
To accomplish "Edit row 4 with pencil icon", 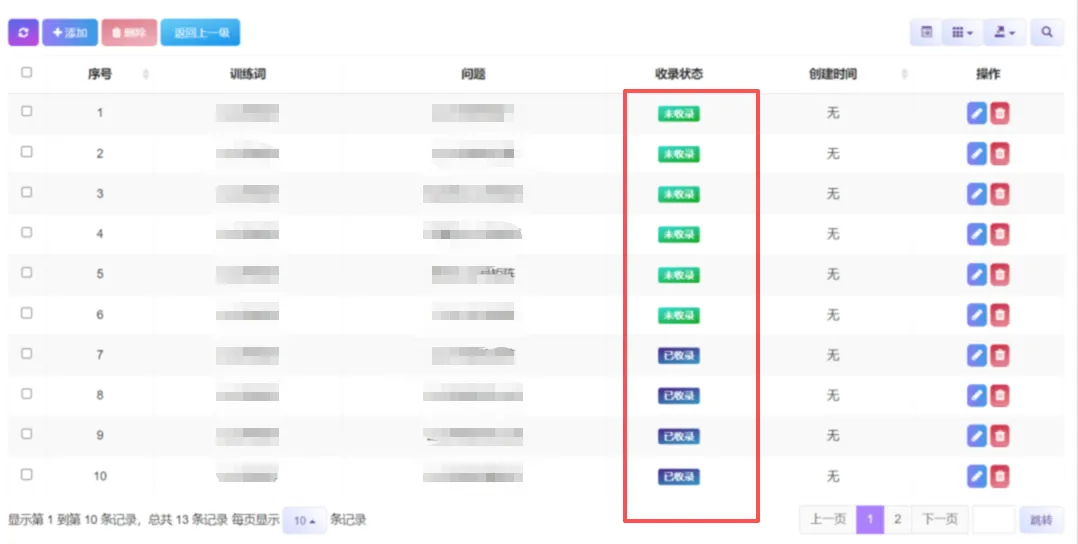I will pyautogui.click(x=976, y=234).
